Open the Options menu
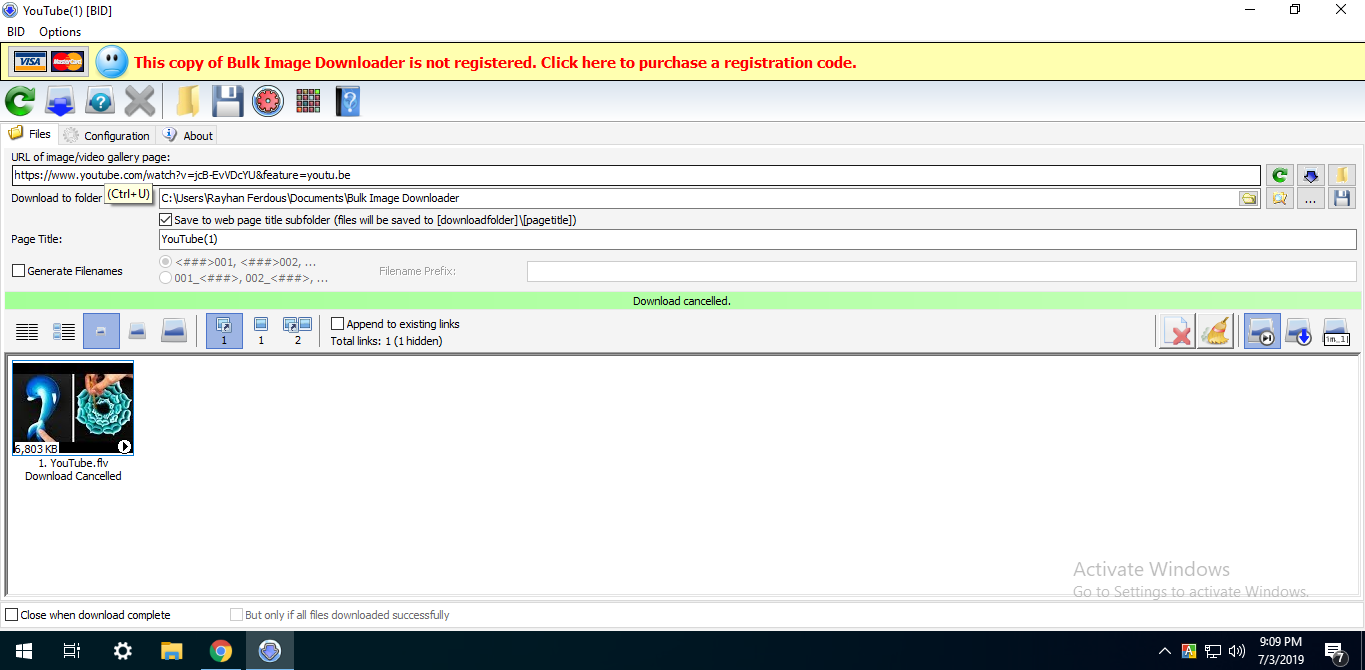1365x670 pixels. click(60, 32)
